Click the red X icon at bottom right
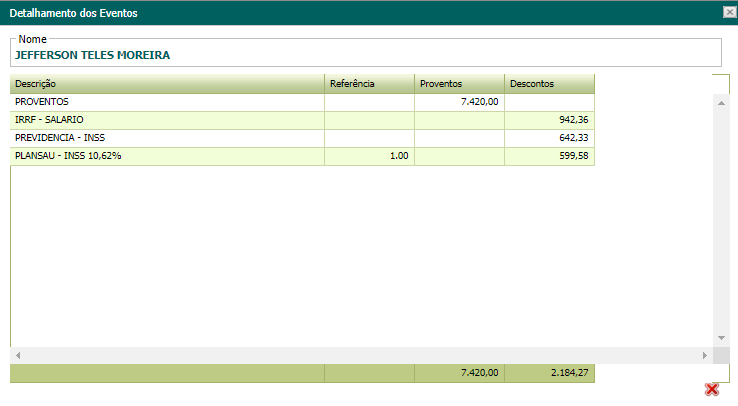The width and height of the screenshot is (738, 406). pos(712,389)
